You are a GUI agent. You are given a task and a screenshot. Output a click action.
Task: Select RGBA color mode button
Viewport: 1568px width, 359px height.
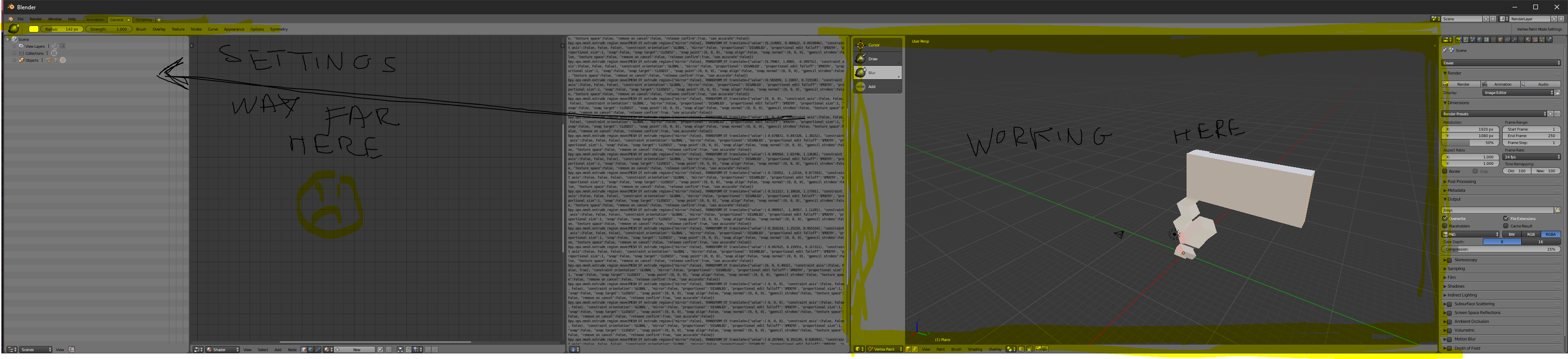pos(1550,234)
